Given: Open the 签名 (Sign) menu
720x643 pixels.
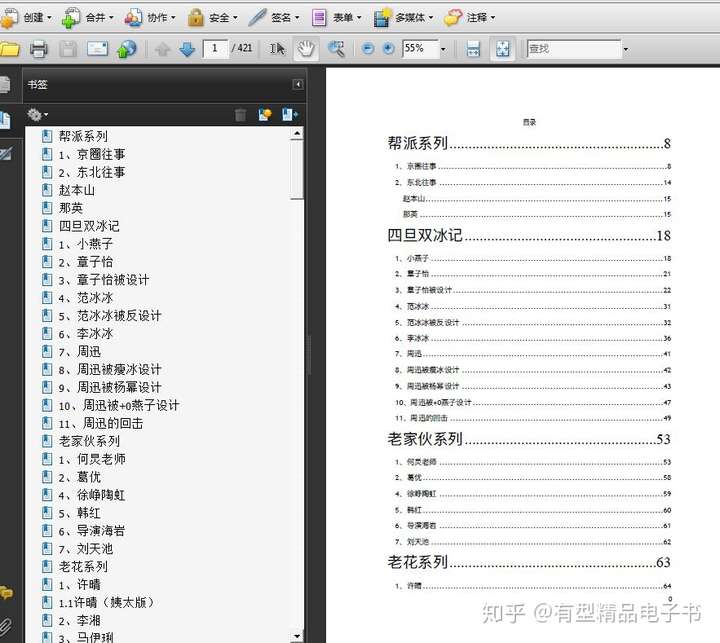Looking at the screenshot, I should pyautogui.click(x=274, y=17).
